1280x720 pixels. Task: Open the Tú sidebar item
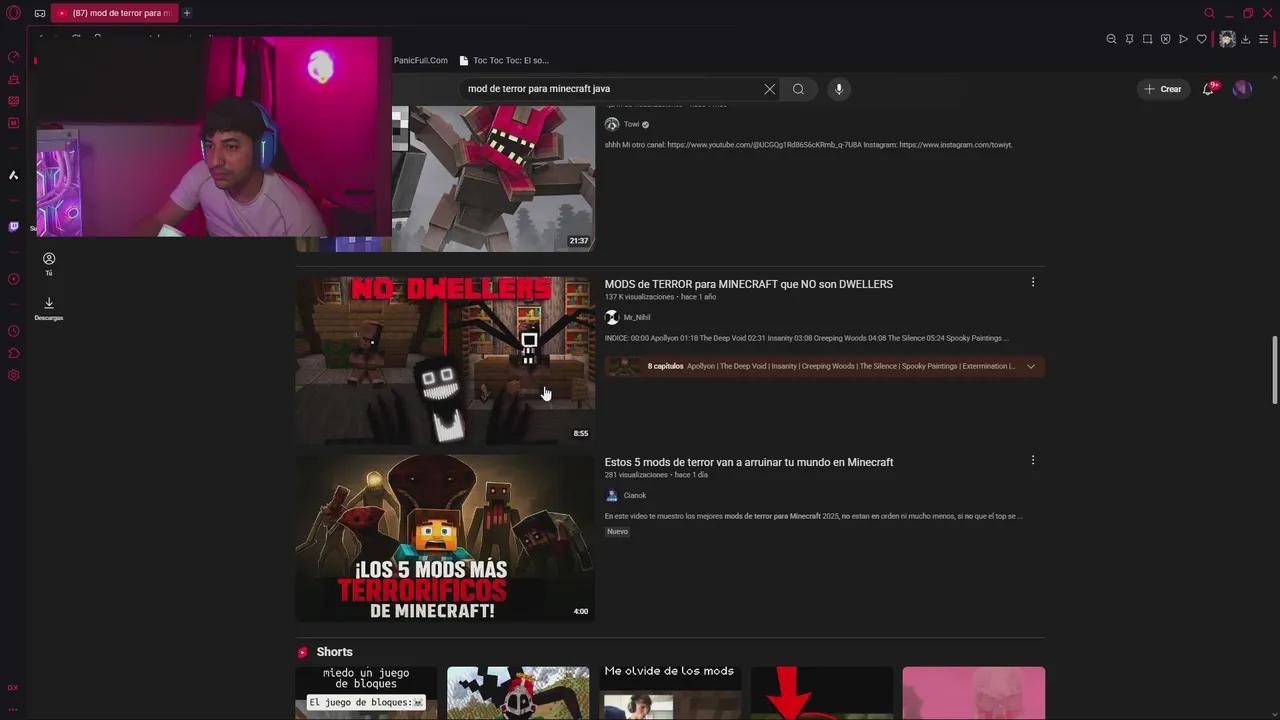click(x=49, y=264)
